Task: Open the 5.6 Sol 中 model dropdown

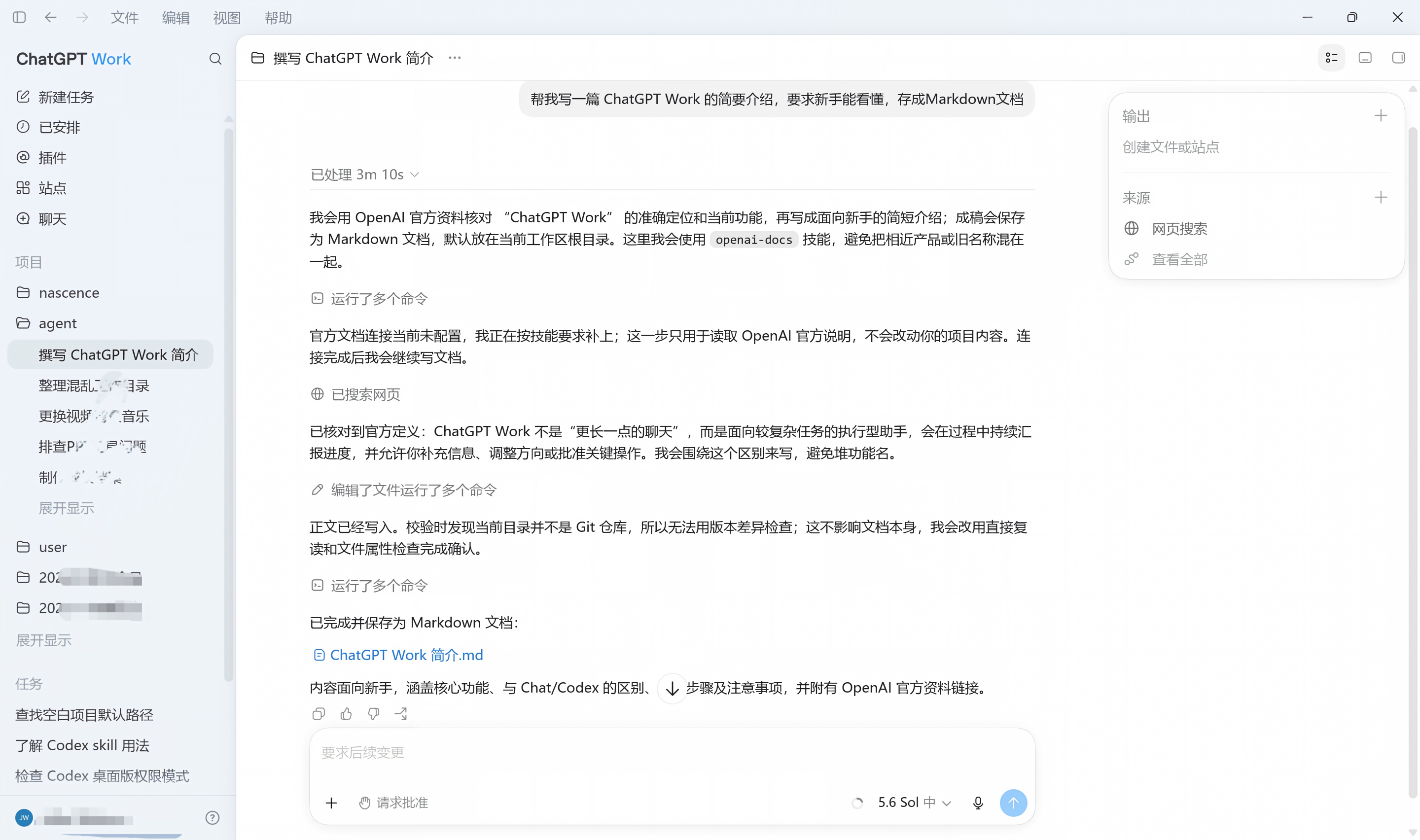Action: [915, 803]
